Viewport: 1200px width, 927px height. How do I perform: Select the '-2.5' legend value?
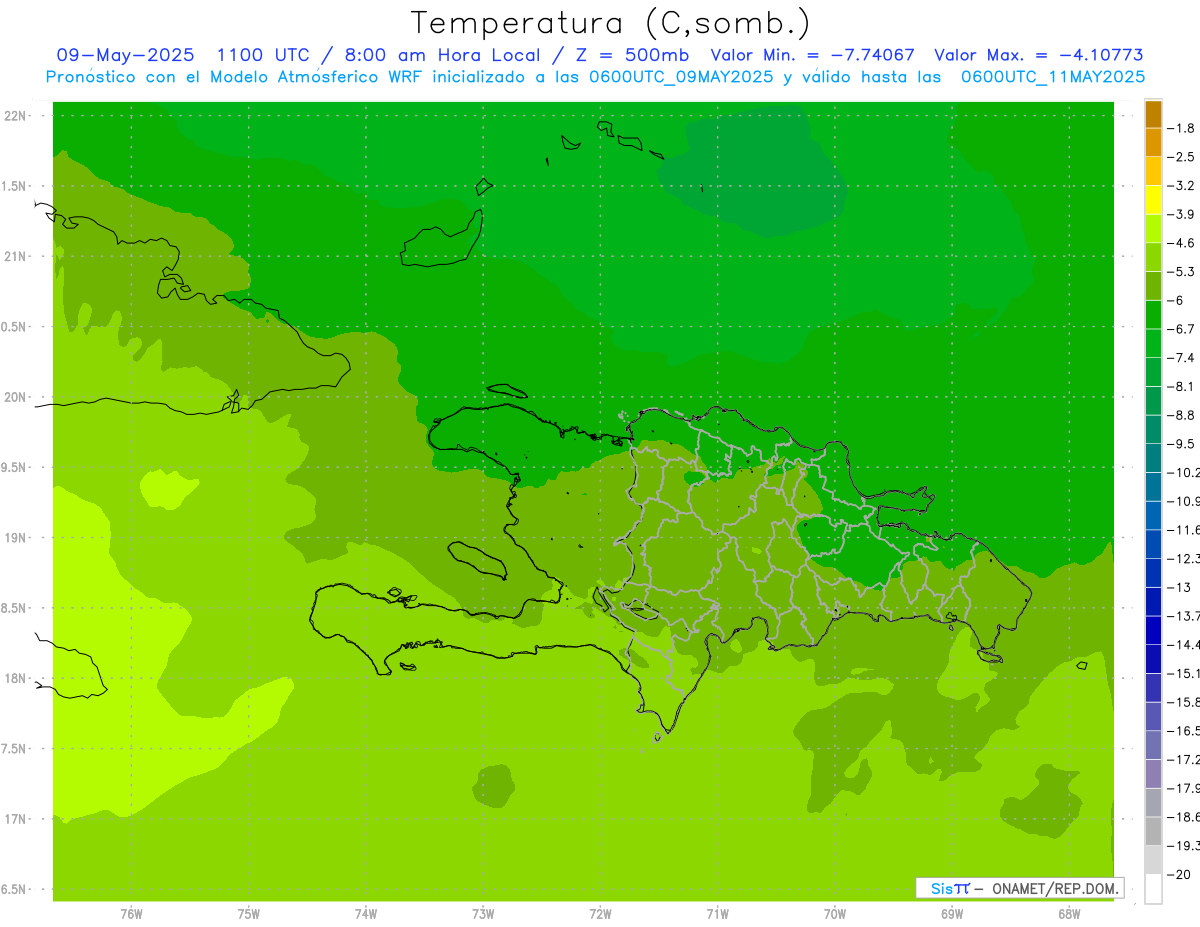click(x=1181, y=157)
